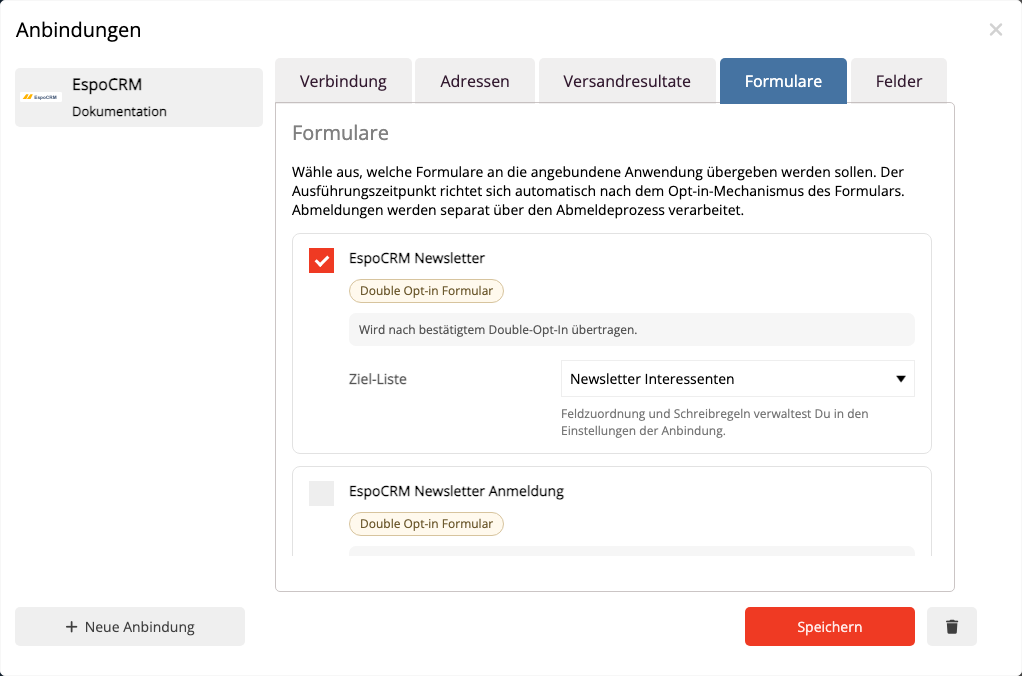
Task: Click the 'EspoCRM Newsletter Anmeldung' form title
Action: coord(456,491)
